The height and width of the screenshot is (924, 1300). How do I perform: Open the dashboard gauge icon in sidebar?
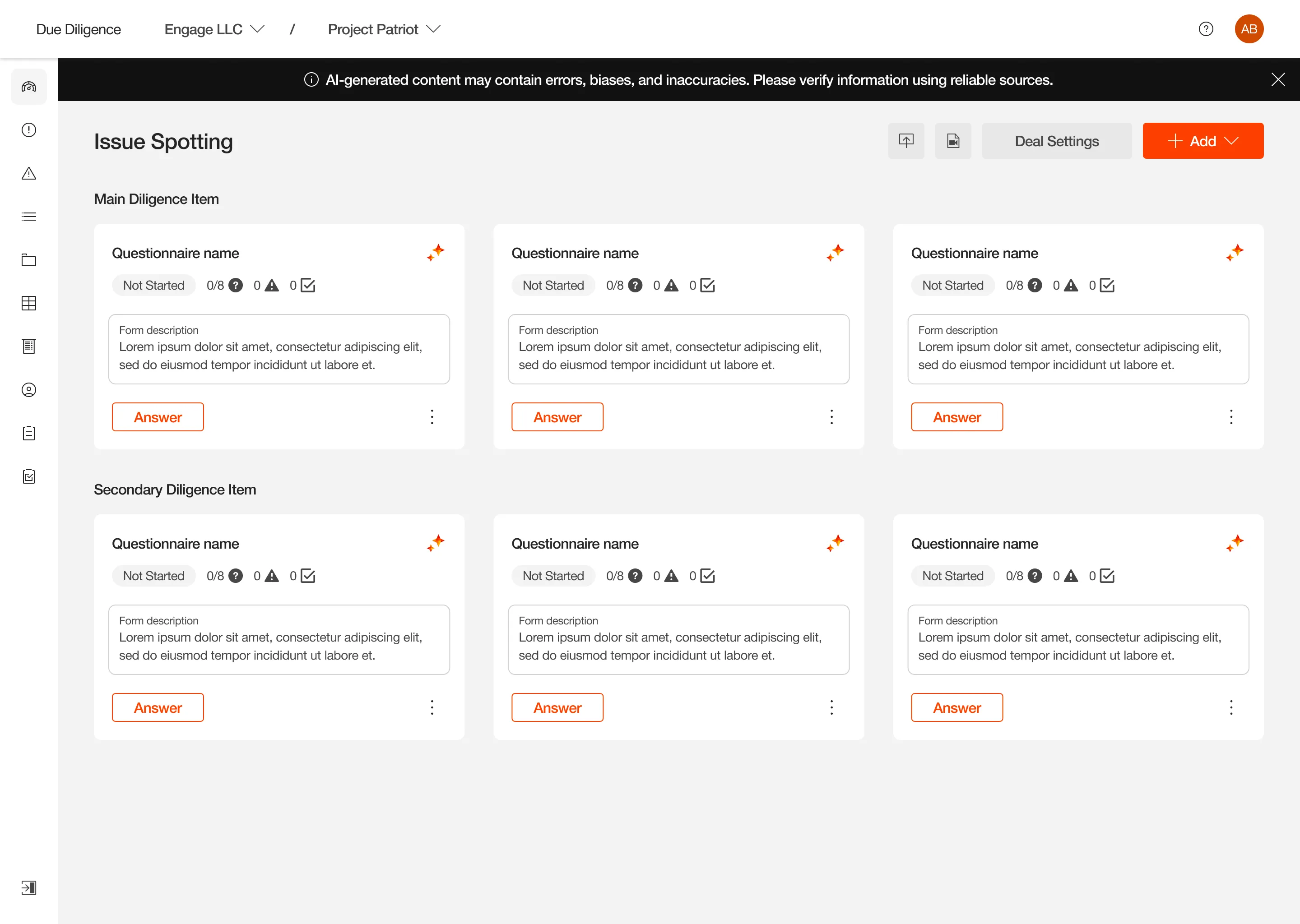click(x=28, y=87)
